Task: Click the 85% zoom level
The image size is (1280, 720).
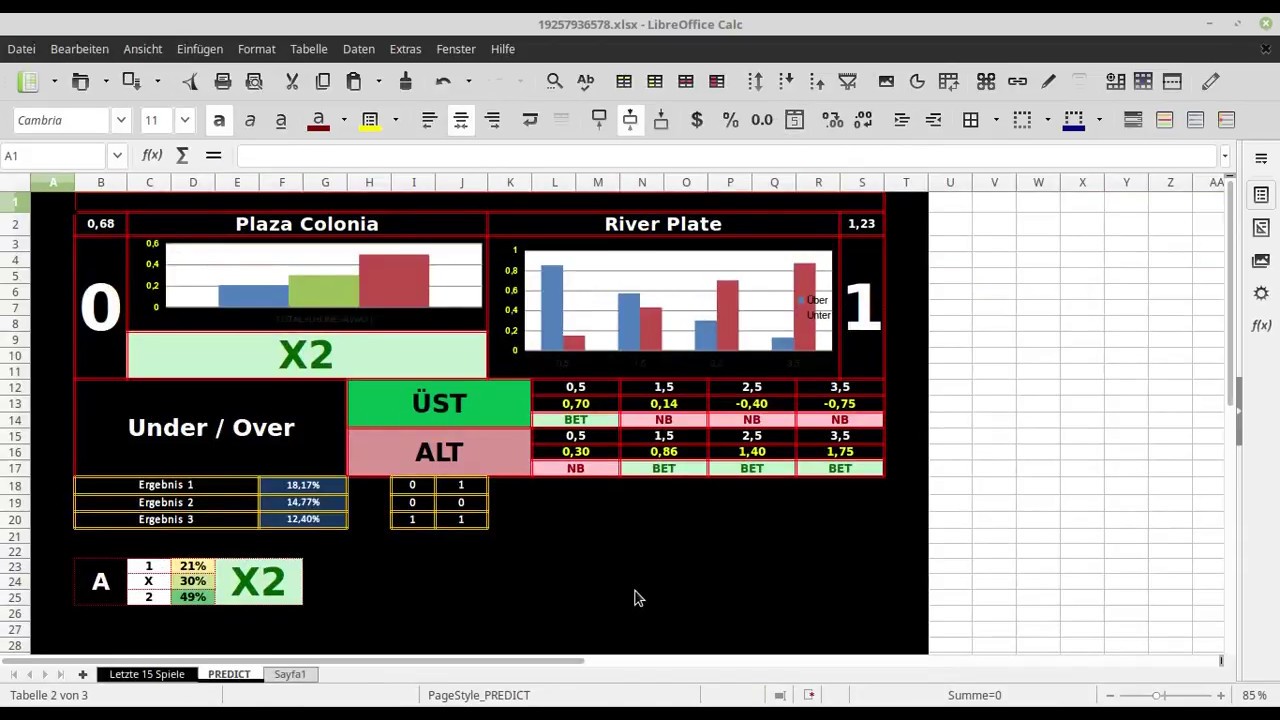Action: coord(1254,695)
